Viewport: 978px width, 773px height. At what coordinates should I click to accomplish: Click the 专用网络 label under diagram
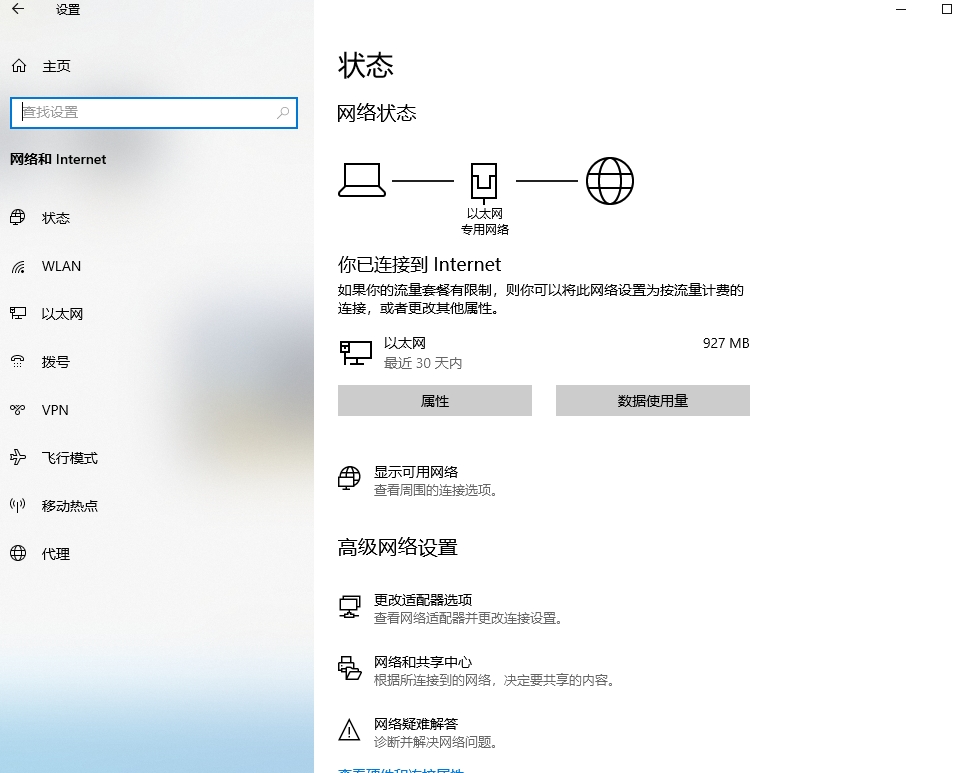coord(485,230)
